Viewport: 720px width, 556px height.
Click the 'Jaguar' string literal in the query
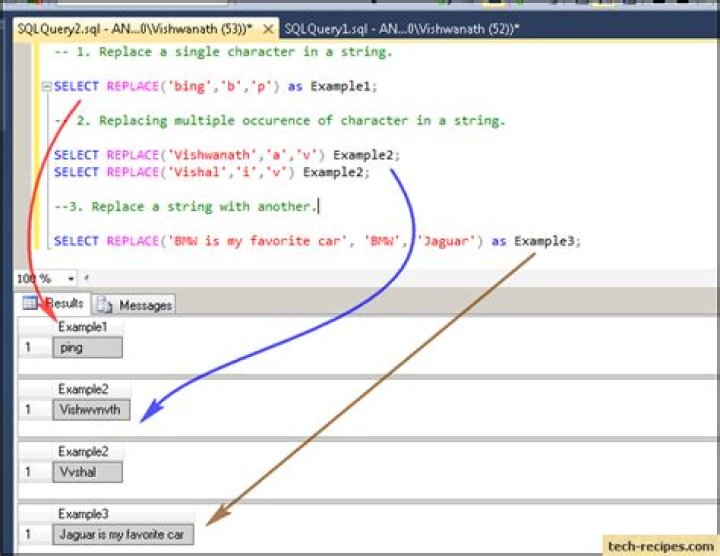click(x=446, y=241)
